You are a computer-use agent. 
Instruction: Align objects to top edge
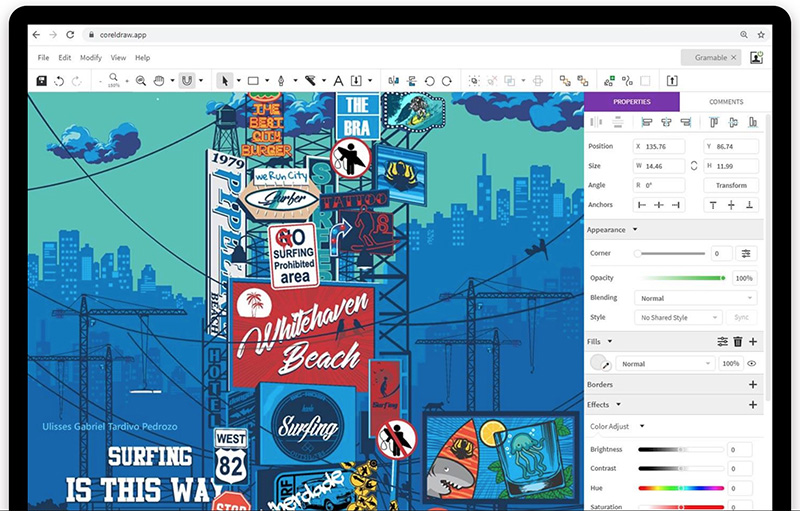coord(714,122)
